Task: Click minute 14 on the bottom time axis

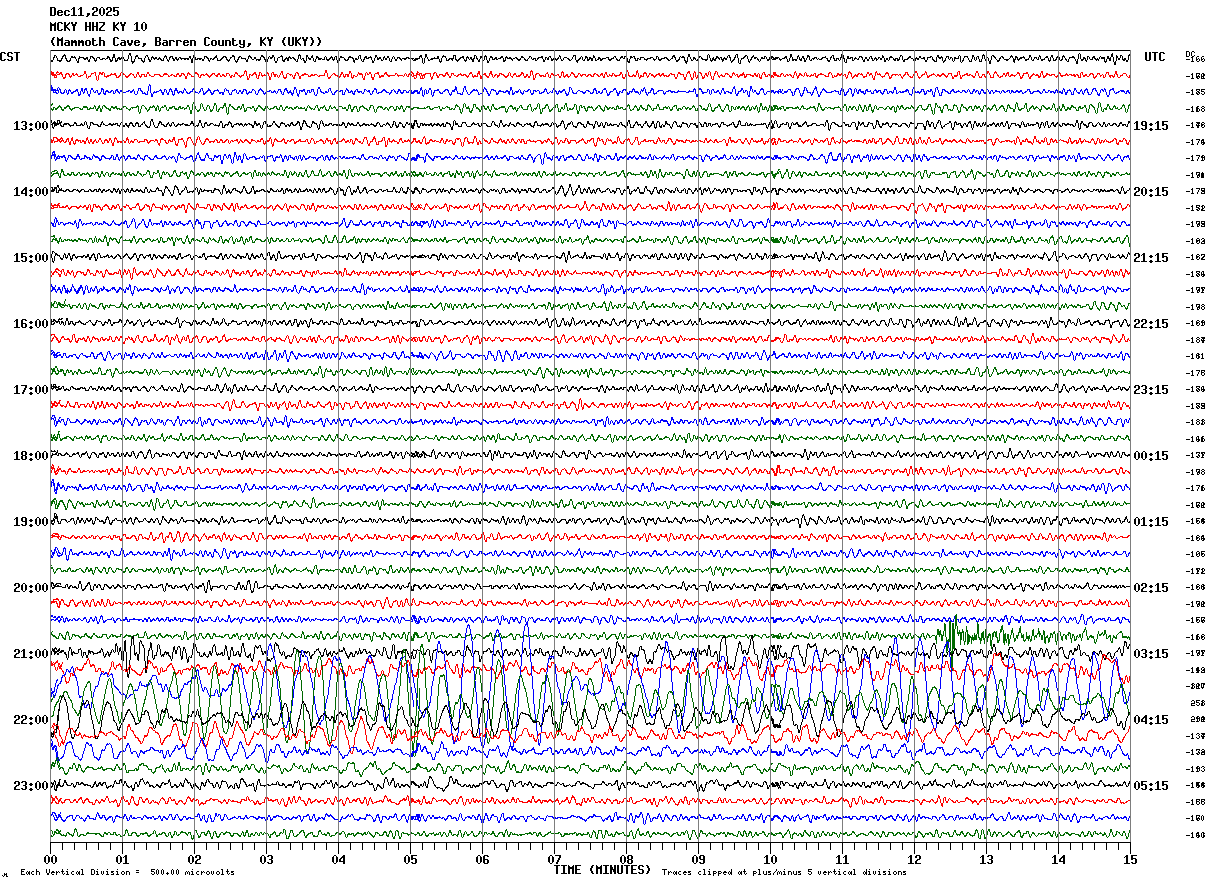Action: (x=1058, y=859)
